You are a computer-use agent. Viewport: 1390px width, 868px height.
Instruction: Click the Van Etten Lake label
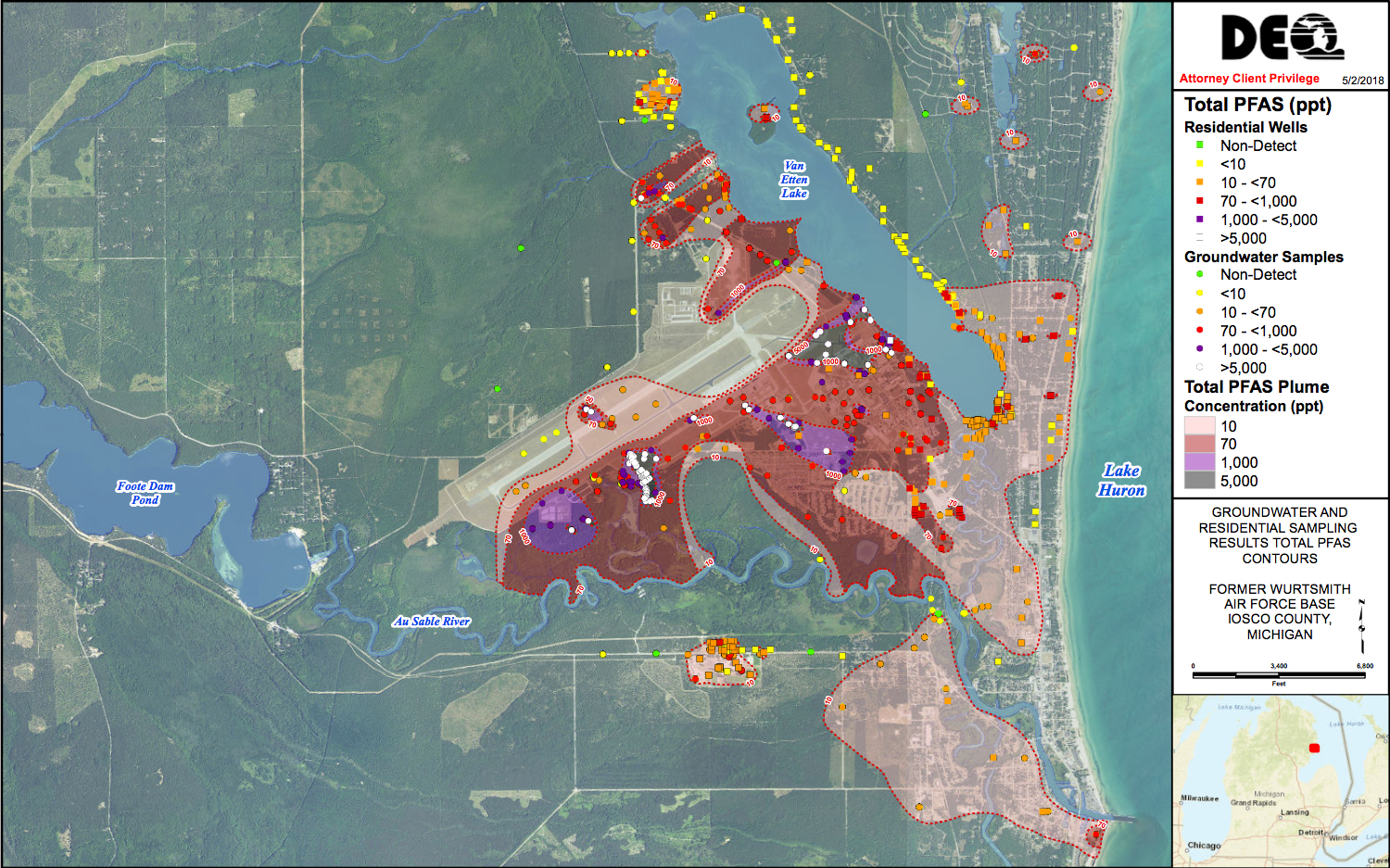794,179
